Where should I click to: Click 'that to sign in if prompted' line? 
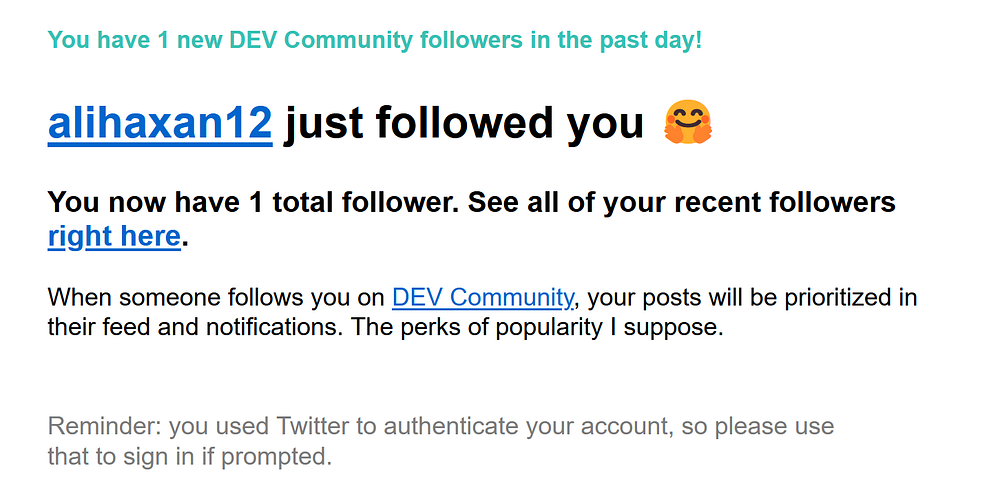(x=188, y=457)
